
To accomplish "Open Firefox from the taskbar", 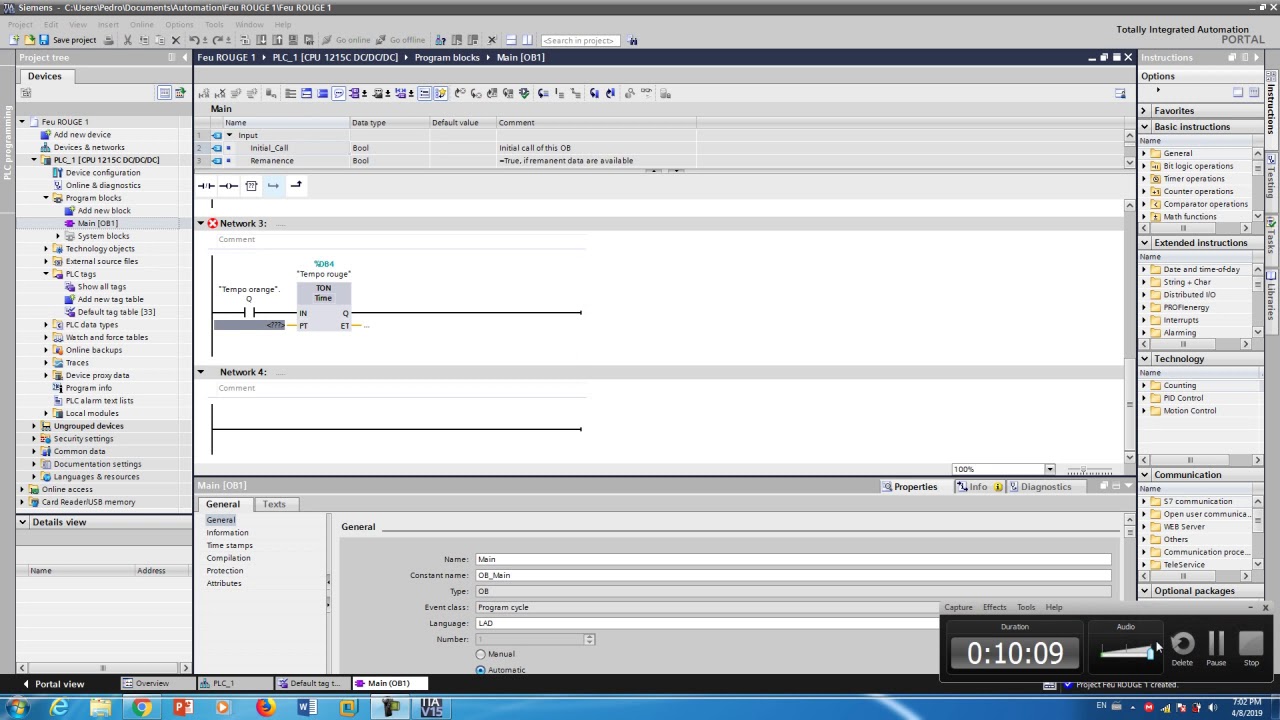I will (x=265, y=708).
